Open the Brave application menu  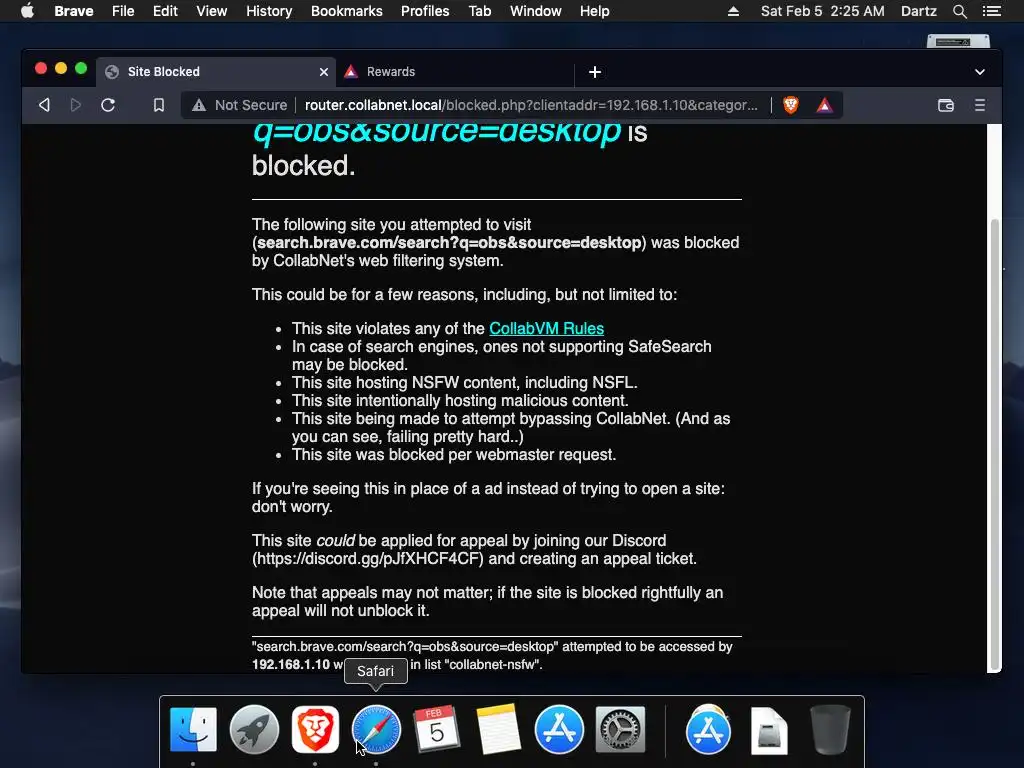click(74, 11)
